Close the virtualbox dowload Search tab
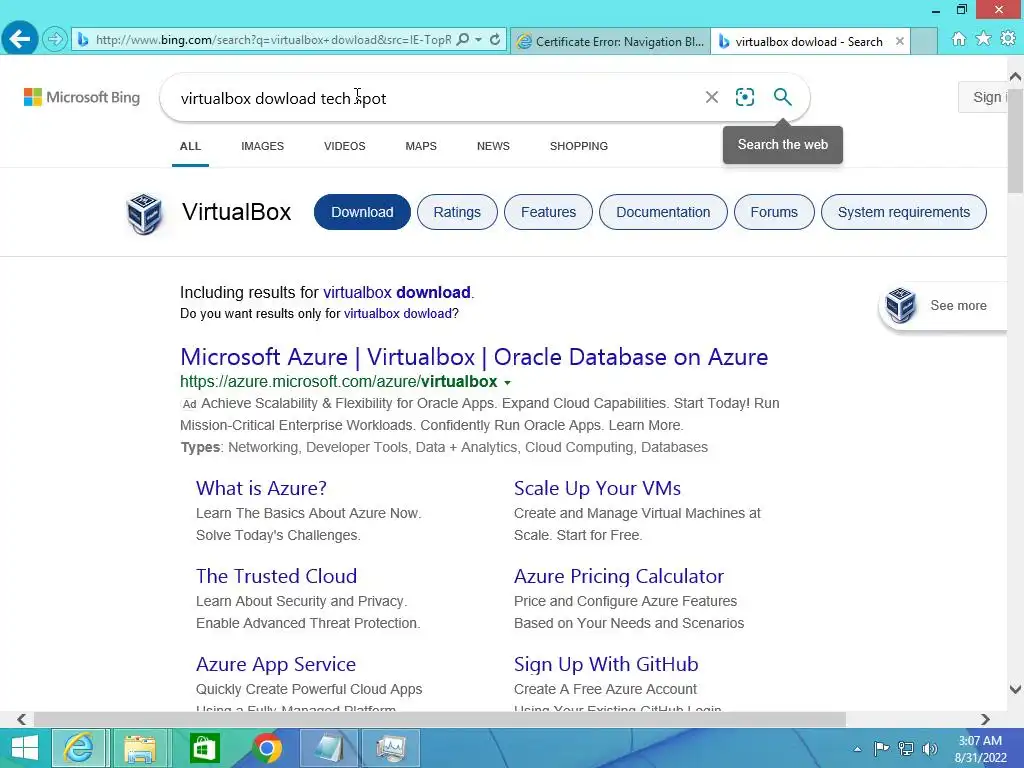Image resolution: width=1024 pixels, height=768 pixels. [900, 41]
